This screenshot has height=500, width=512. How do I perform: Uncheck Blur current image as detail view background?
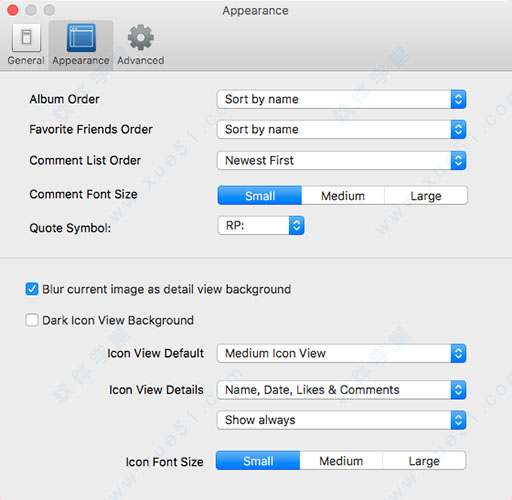pos(32,289)
